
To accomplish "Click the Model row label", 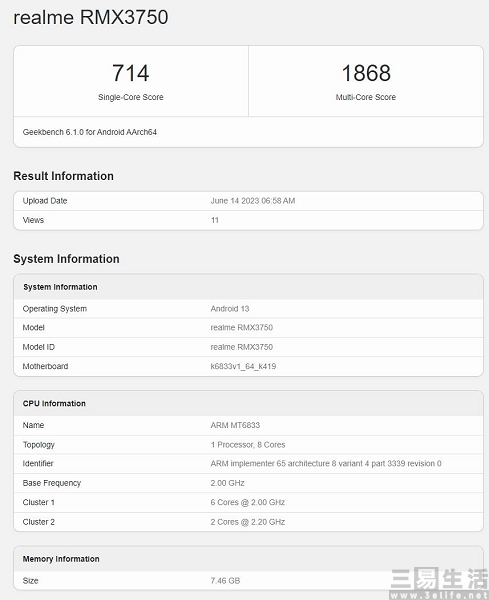I will 33,328.
